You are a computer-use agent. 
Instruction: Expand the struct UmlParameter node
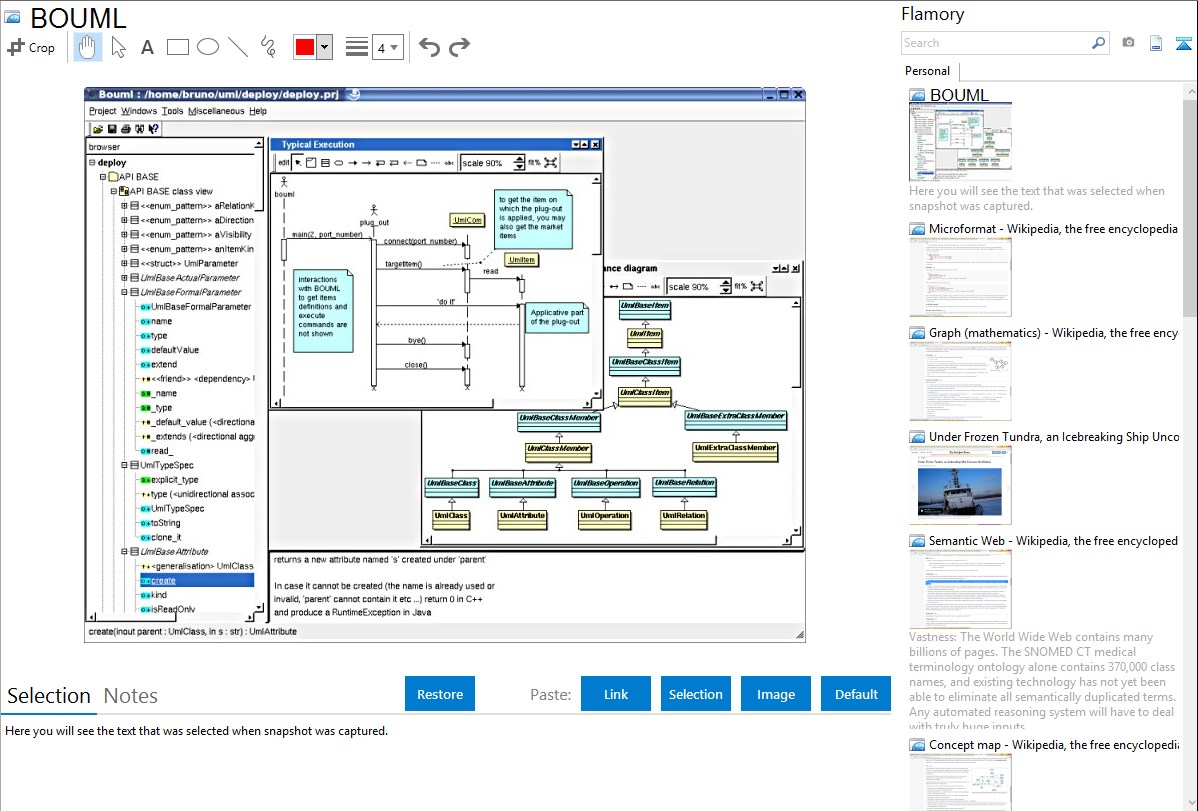(x=124, y=264)
